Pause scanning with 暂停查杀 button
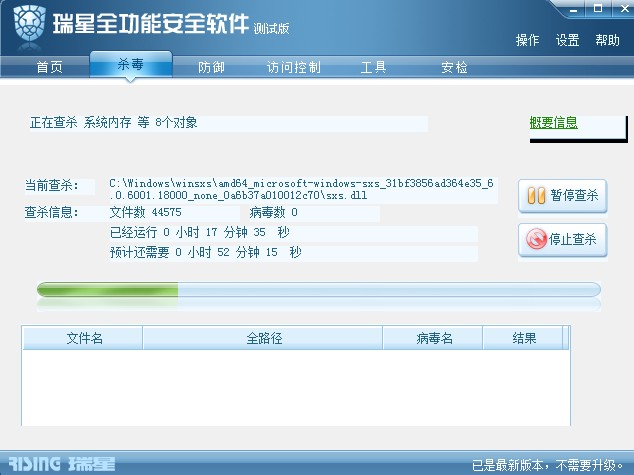Image resolution: width=634 pixels, height=475 pixels. 563,196
